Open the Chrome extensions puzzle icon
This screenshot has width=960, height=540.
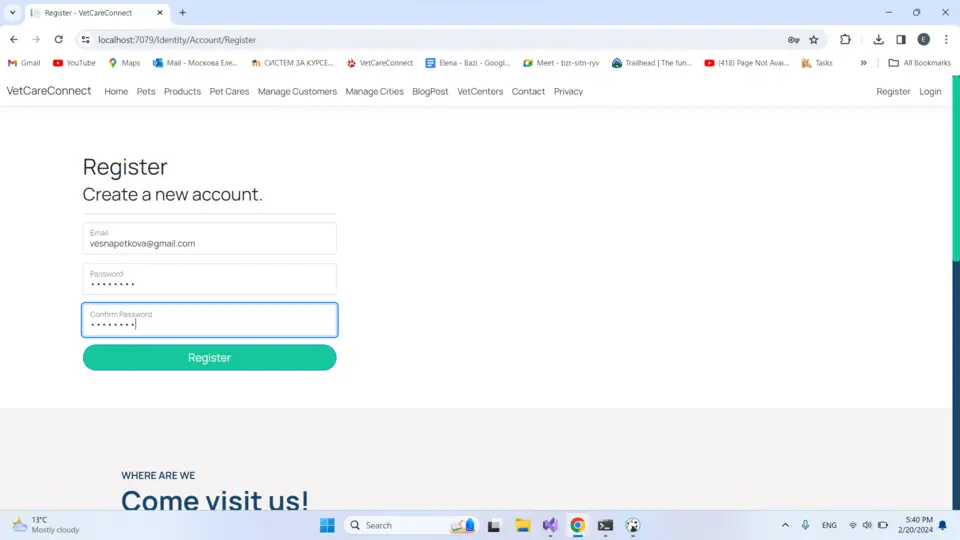(845, 40)
